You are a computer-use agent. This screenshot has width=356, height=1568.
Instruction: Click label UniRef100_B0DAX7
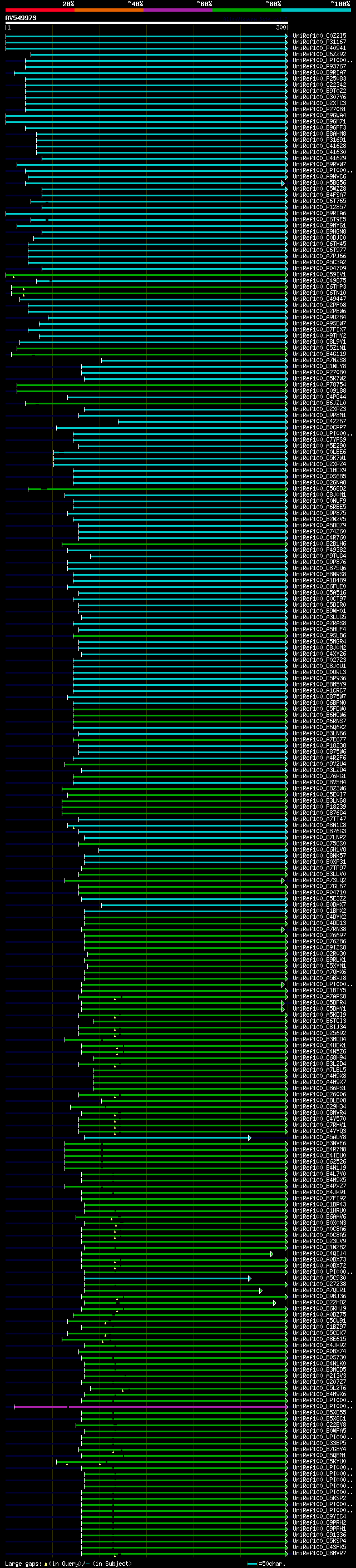point(319,904)
